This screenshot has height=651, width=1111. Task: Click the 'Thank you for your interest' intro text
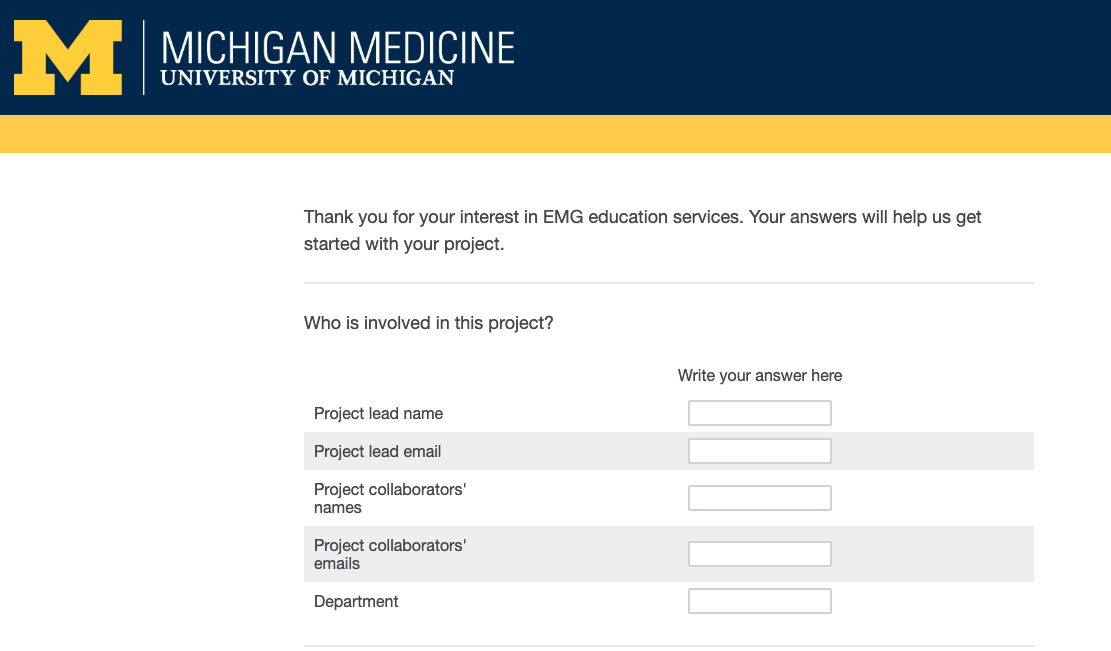click(x=643, y=230)
